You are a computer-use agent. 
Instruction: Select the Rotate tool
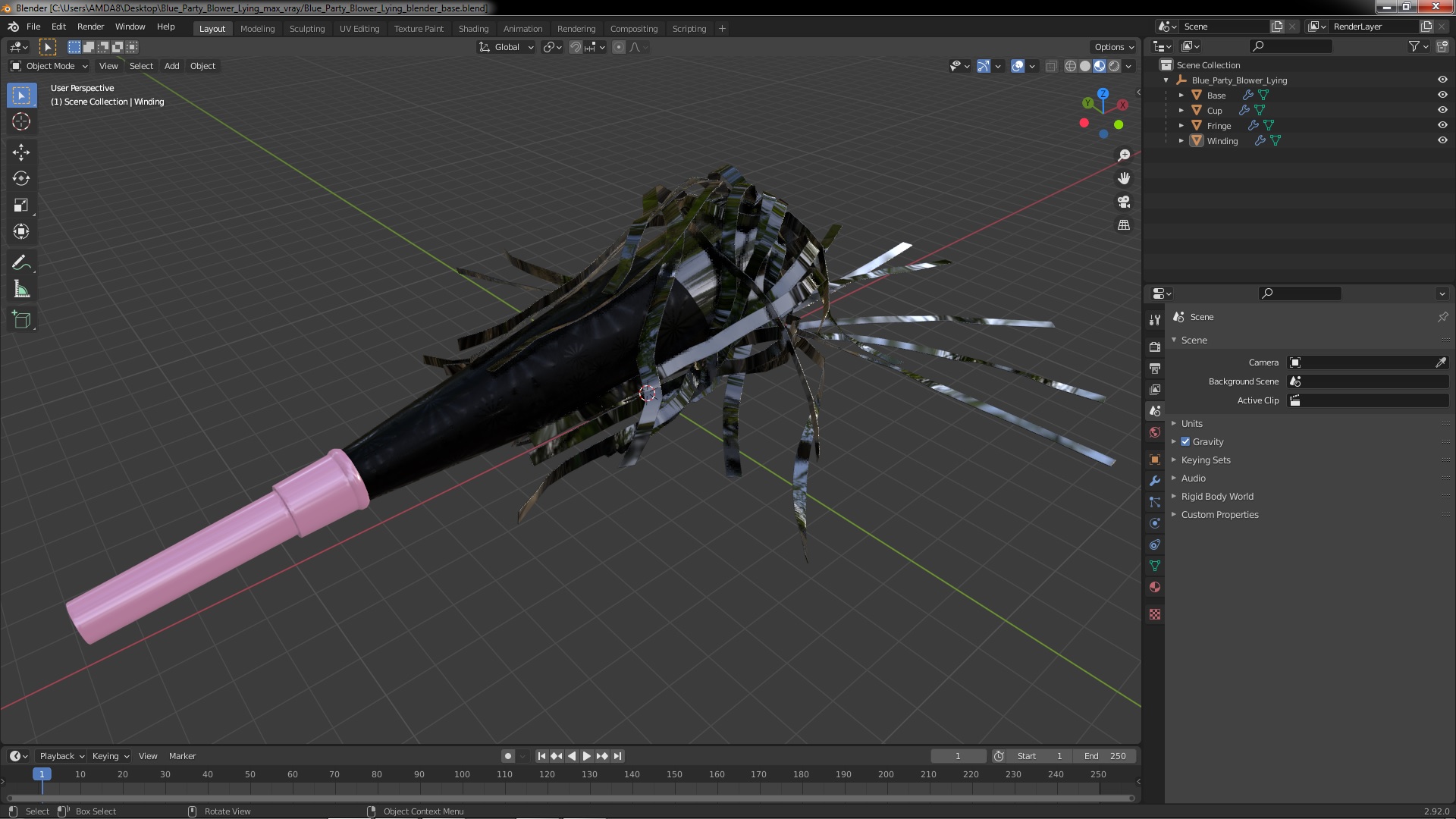pos(21,179)
